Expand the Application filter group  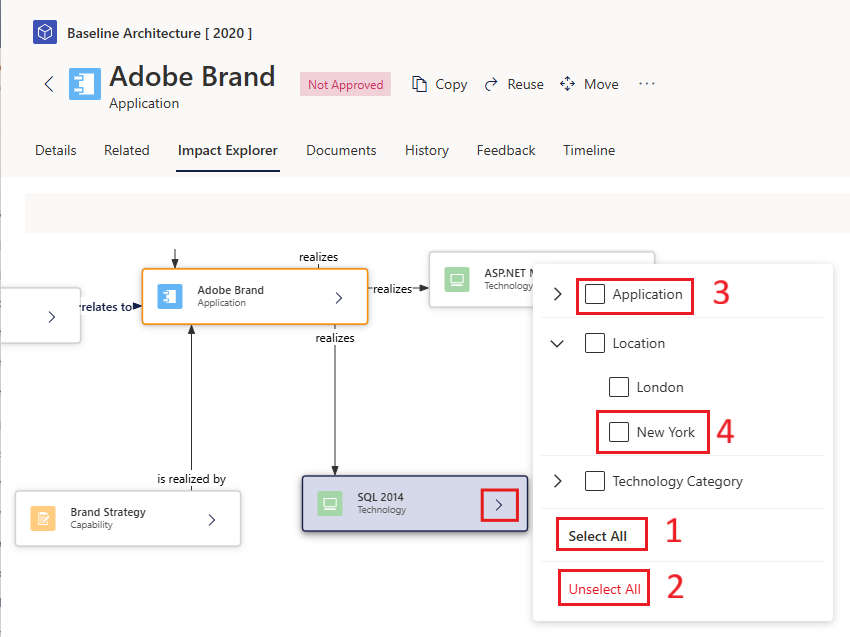(558, 294)
